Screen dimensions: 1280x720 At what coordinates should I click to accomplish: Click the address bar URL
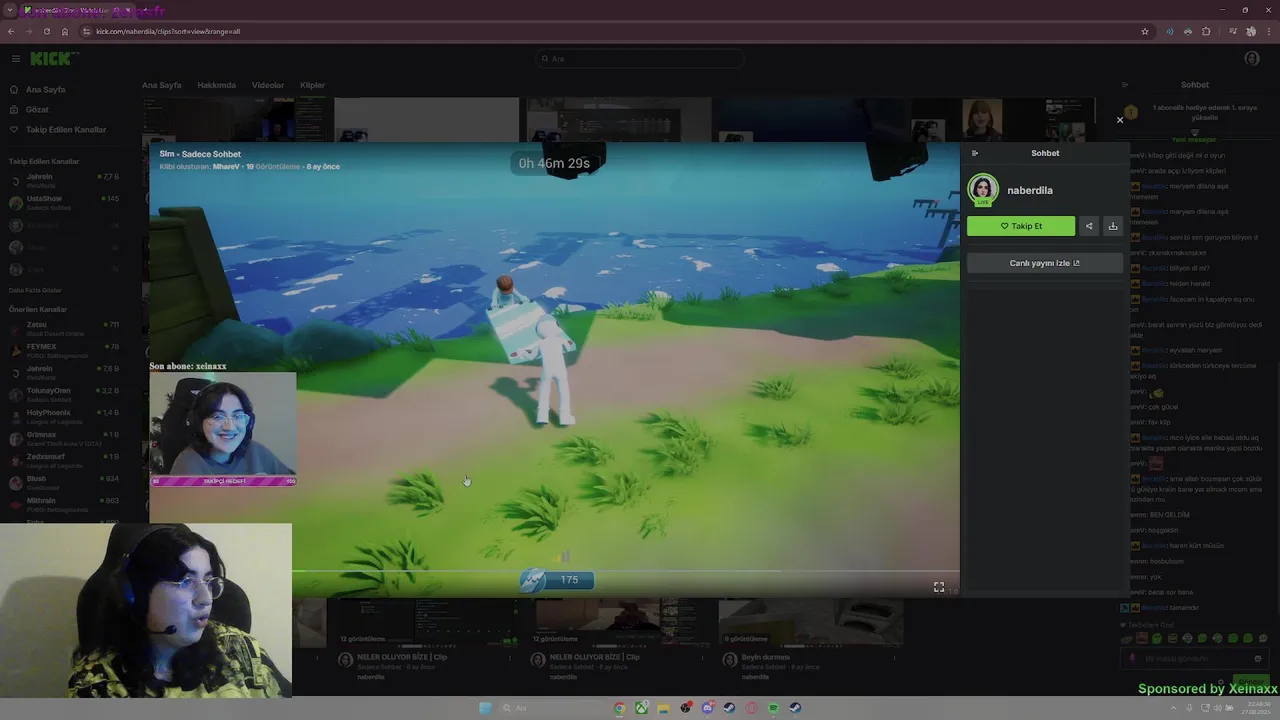click(168, 31)
